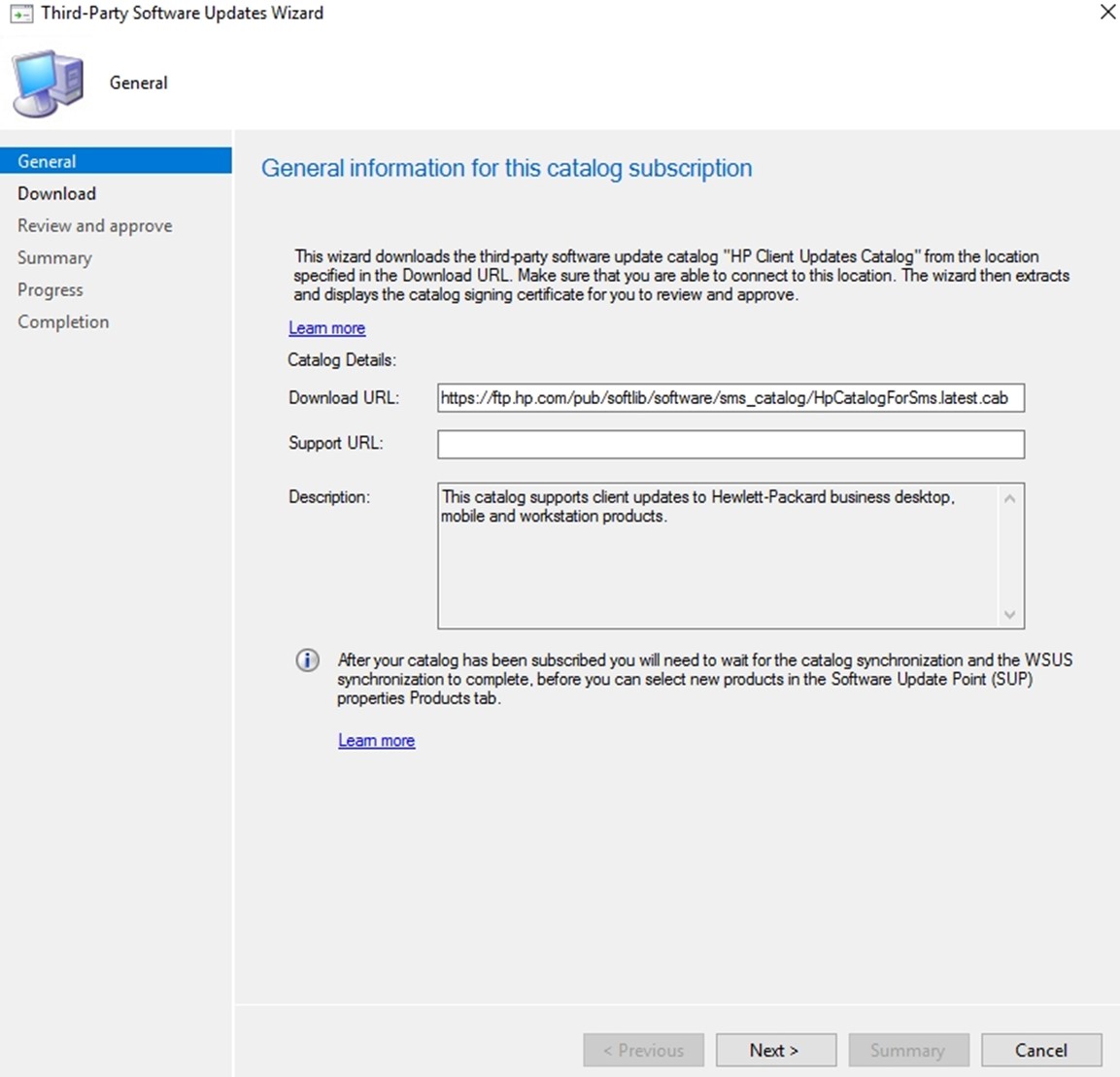1120x1077 pixels.
Task: Click the Next button
Action: click(776, 1050)
